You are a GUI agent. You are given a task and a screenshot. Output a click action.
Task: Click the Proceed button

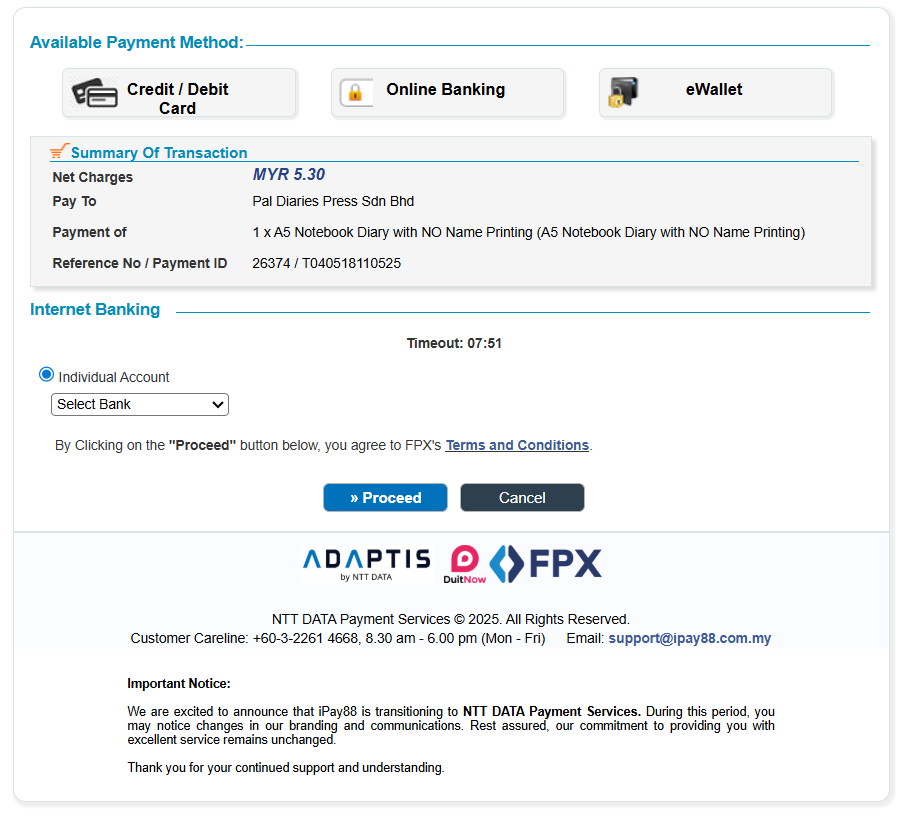point(385,497)
